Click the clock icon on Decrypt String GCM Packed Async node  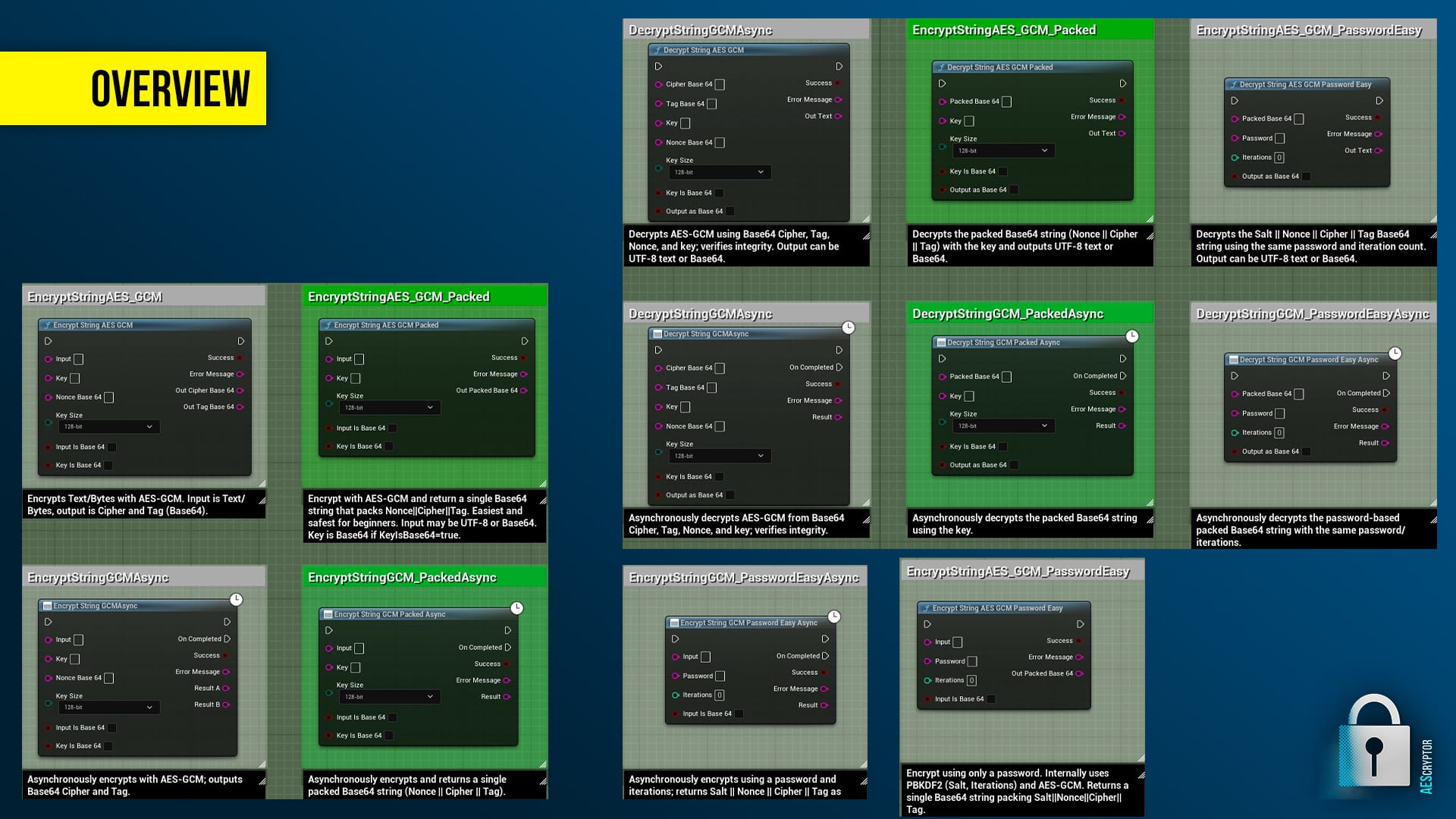[1132, 336]
